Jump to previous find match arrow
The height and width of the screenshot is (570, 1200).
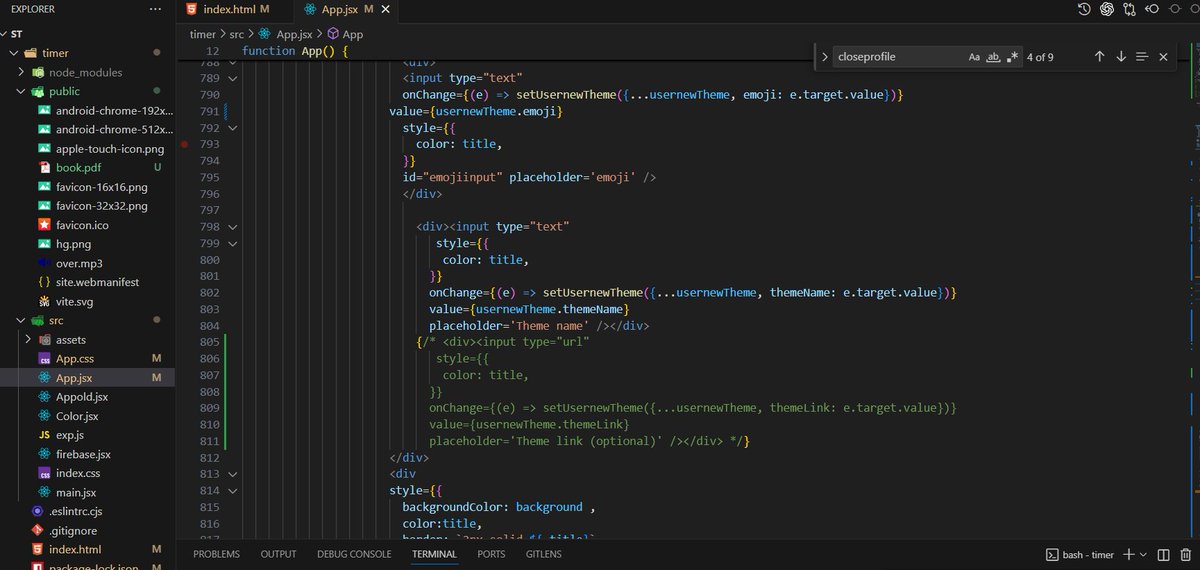click(1100, 57)
